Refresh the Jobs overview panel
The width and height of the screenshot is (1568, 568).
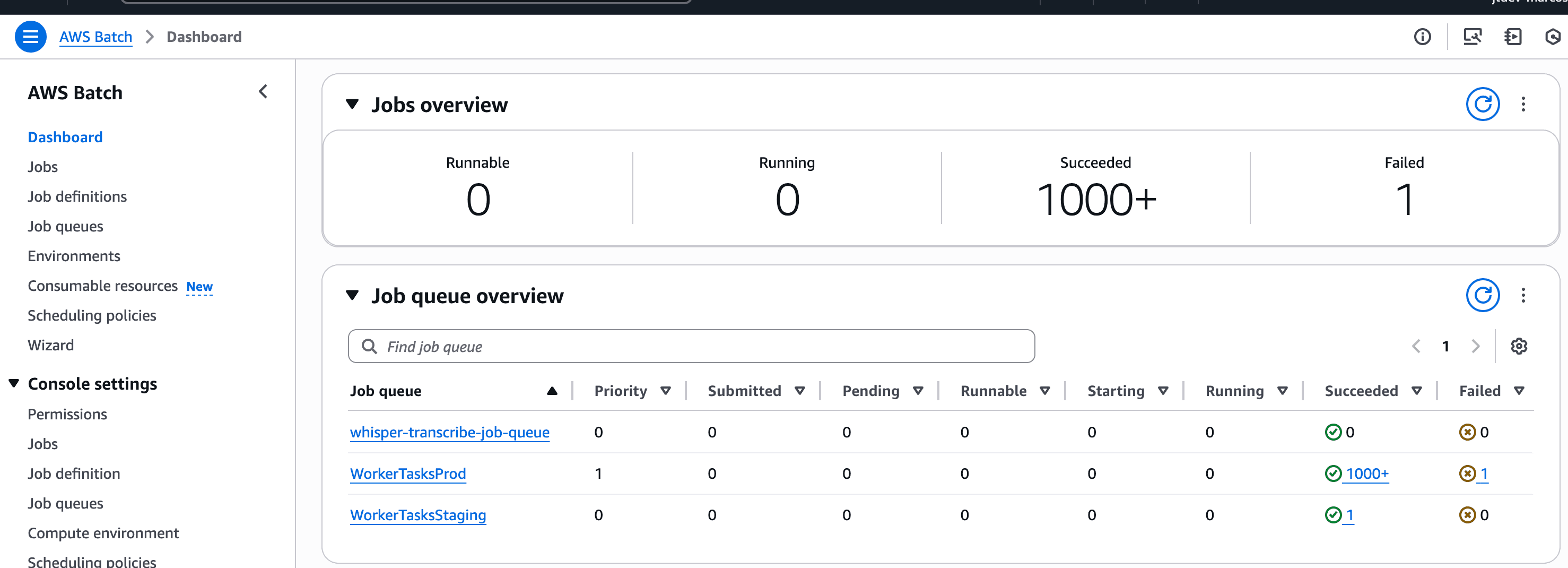pyautogui.click(x=1482, y=104)
